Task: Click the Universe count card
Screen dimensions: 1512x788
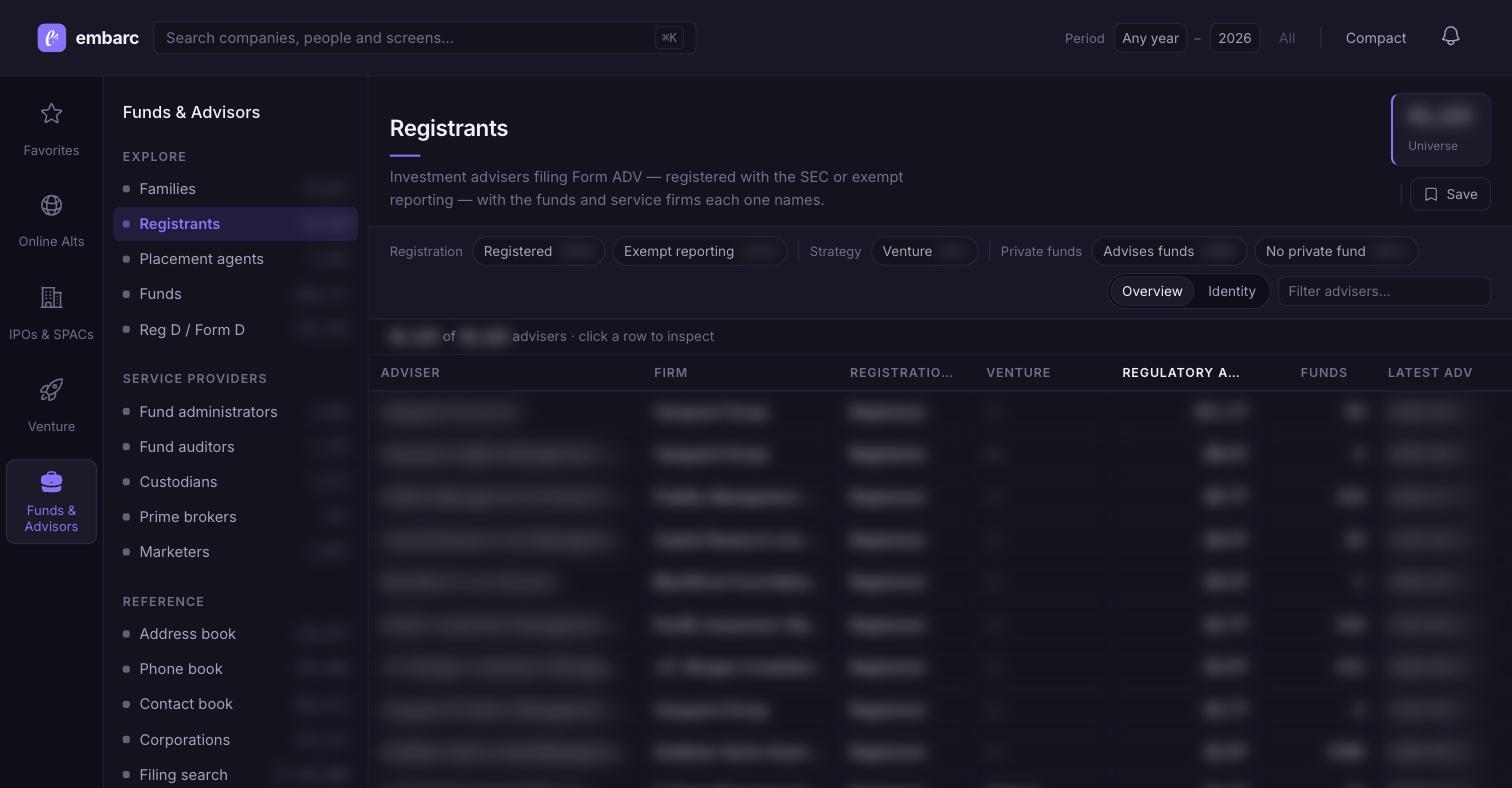Action: (1441, 130)
